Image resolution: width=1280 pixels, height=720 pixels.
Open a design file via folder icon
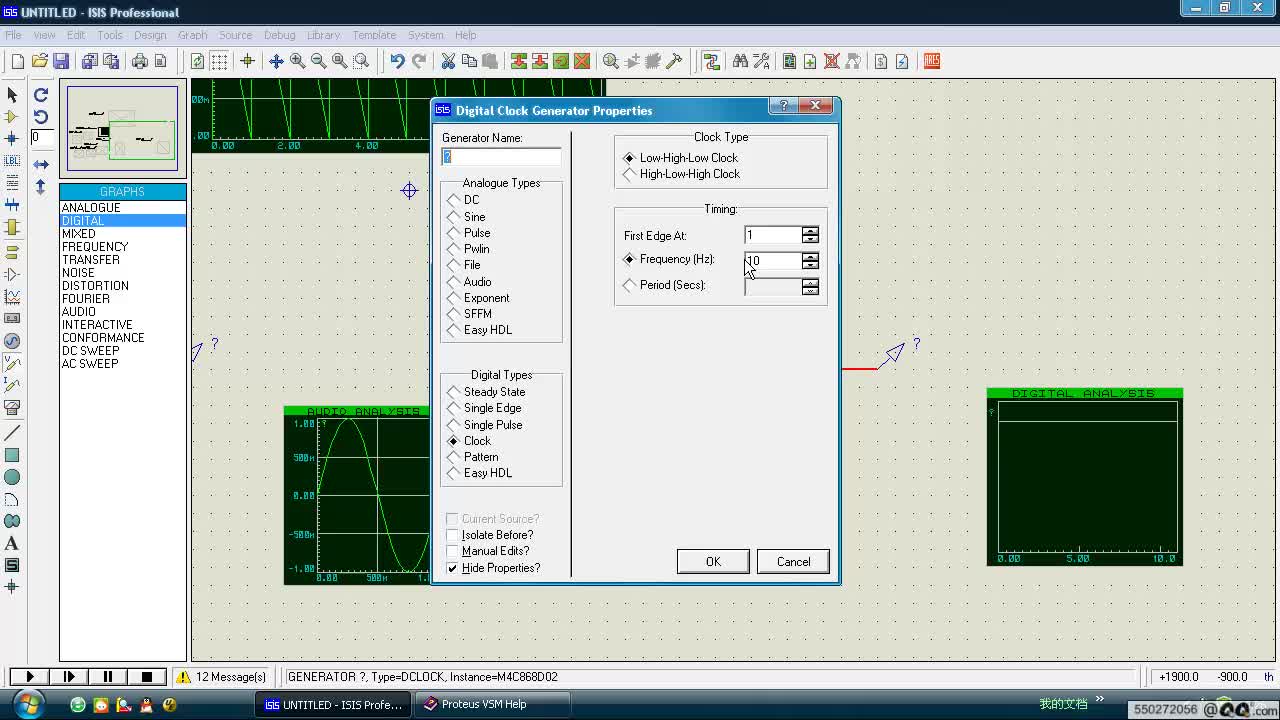pos(40,61)
